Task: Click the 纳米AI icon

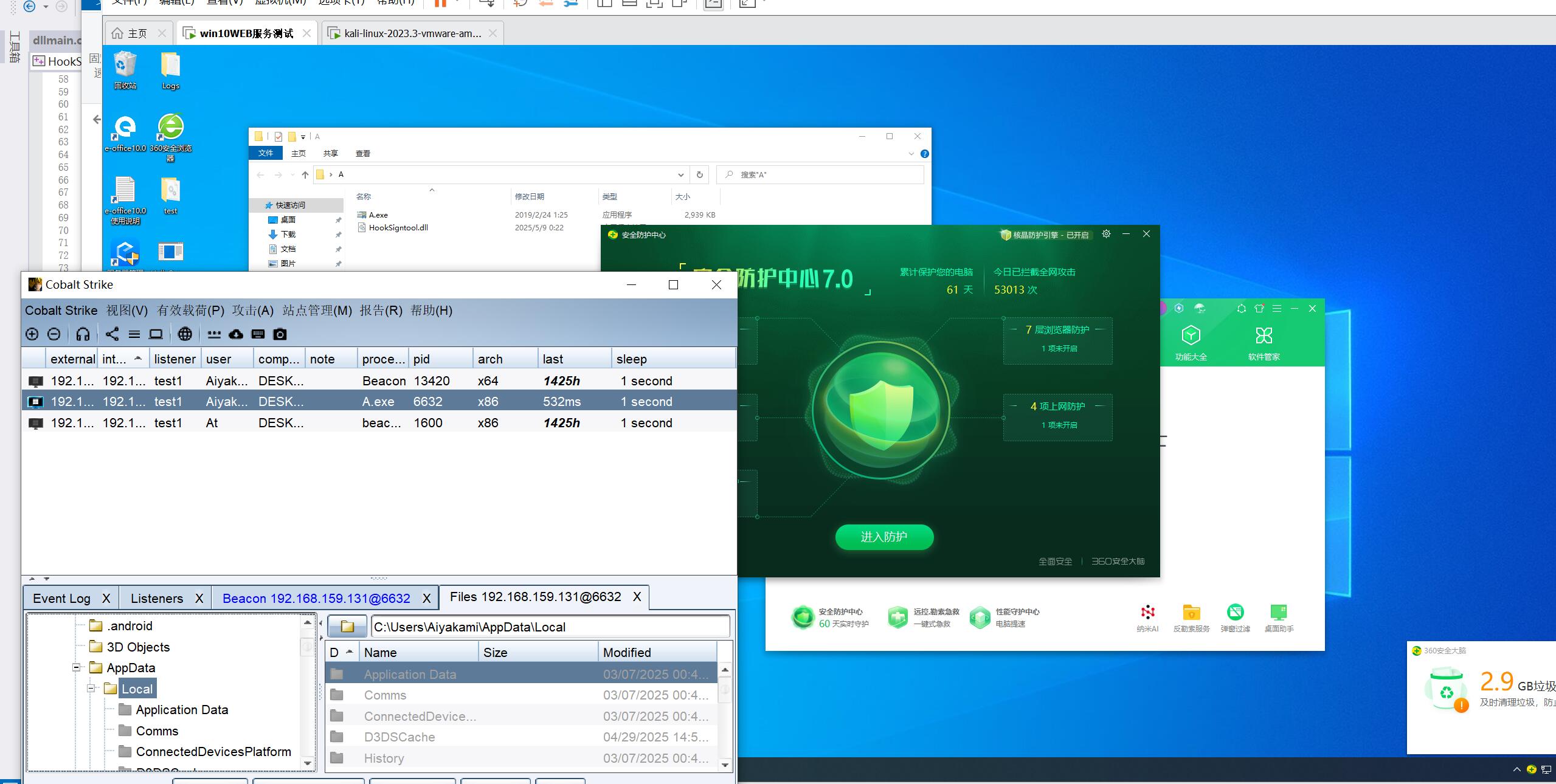Action: tap(1147, 618)
